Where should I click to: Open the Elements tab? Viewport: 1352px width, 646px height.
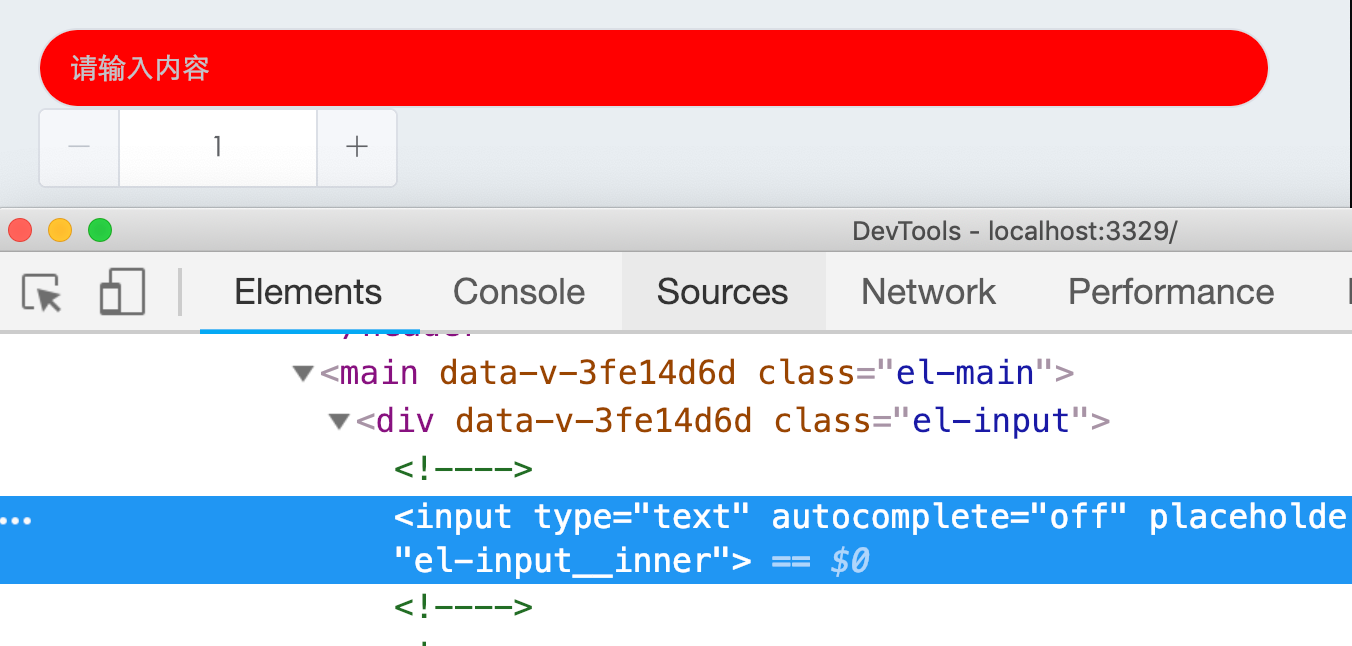[308, 292]
